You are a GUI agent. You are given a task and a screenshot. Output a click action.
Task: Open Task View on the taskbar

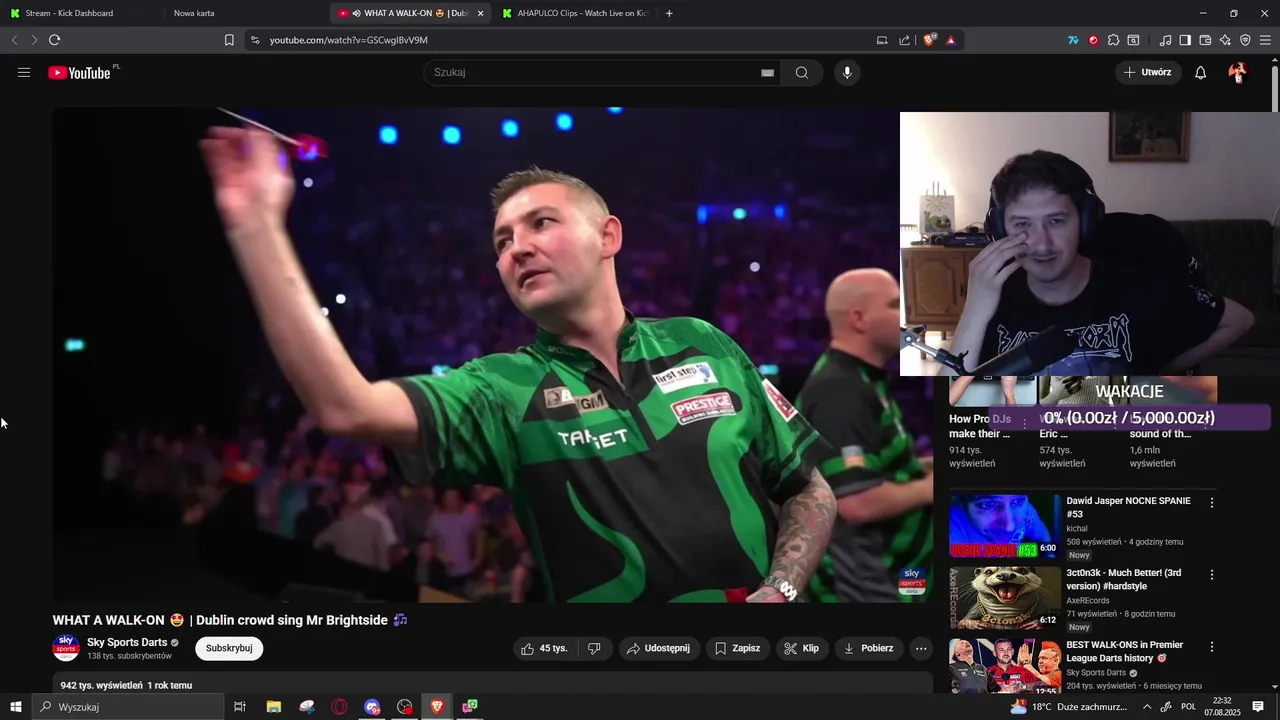[240, 707]
